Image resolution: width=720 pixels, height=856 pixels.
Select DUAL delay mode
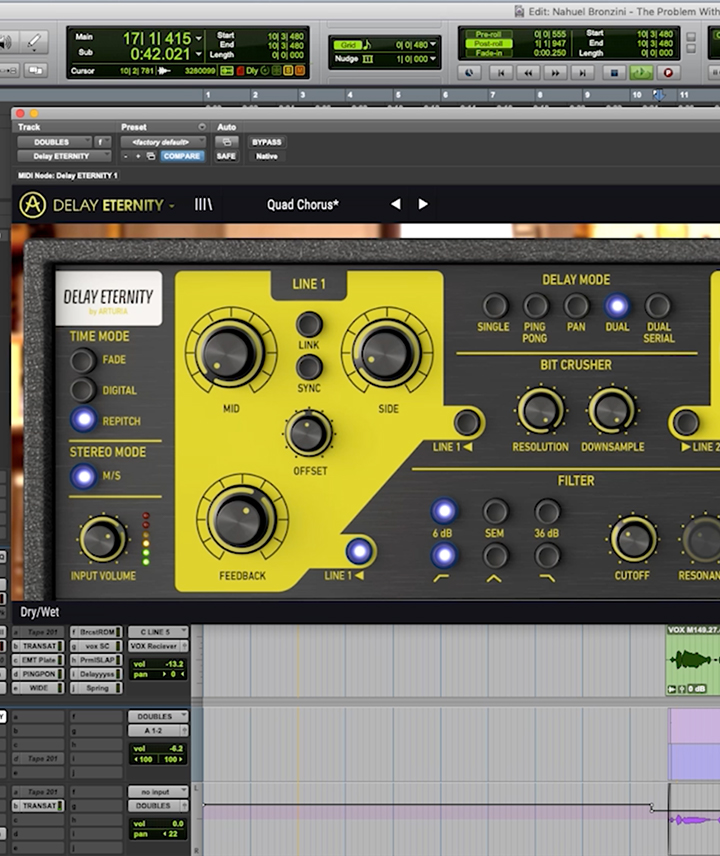tap(617, 306)
